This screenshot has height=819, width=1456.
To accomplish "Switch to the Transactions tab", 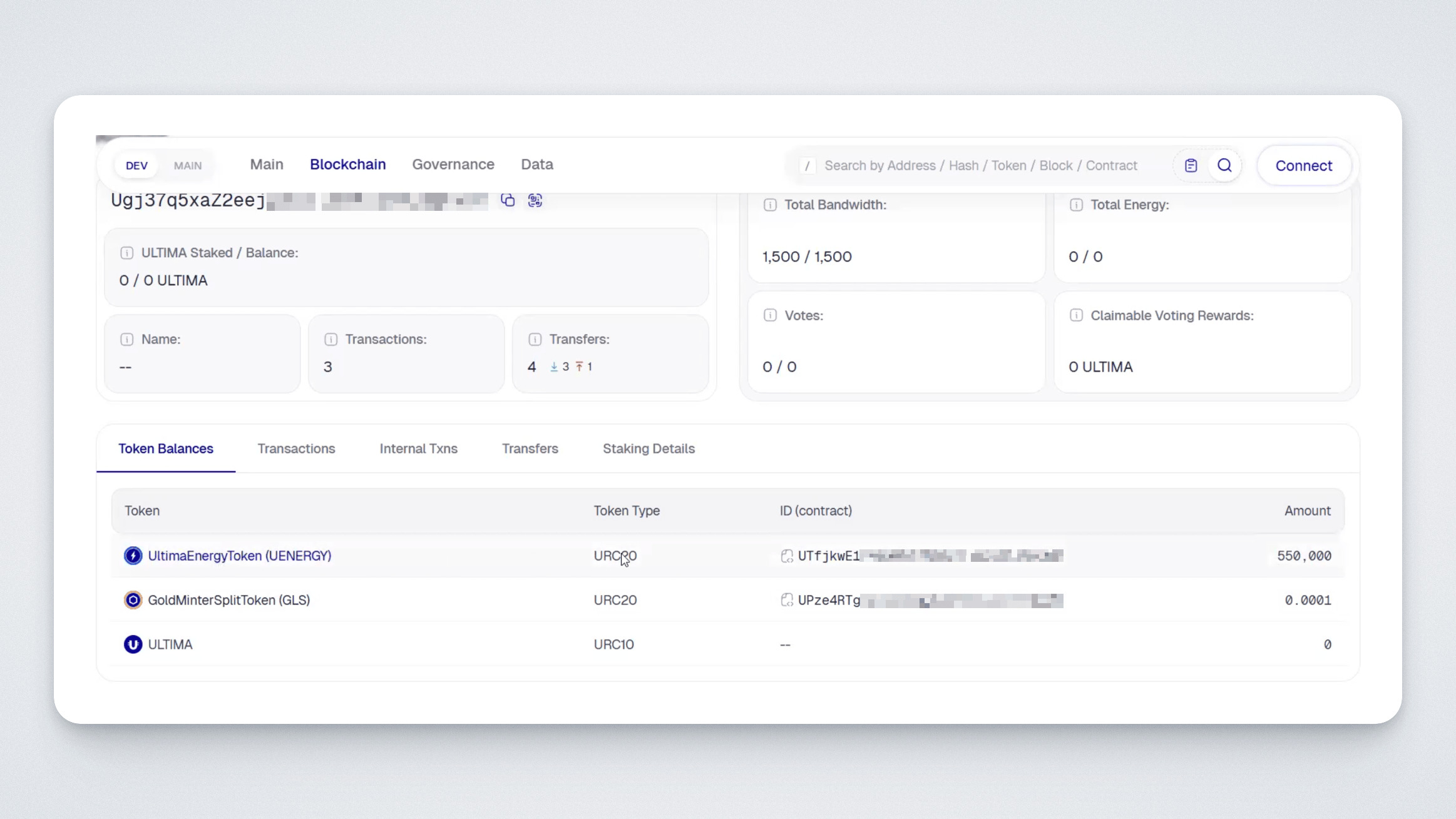I will pyautogui.click(x=296, y=449).
